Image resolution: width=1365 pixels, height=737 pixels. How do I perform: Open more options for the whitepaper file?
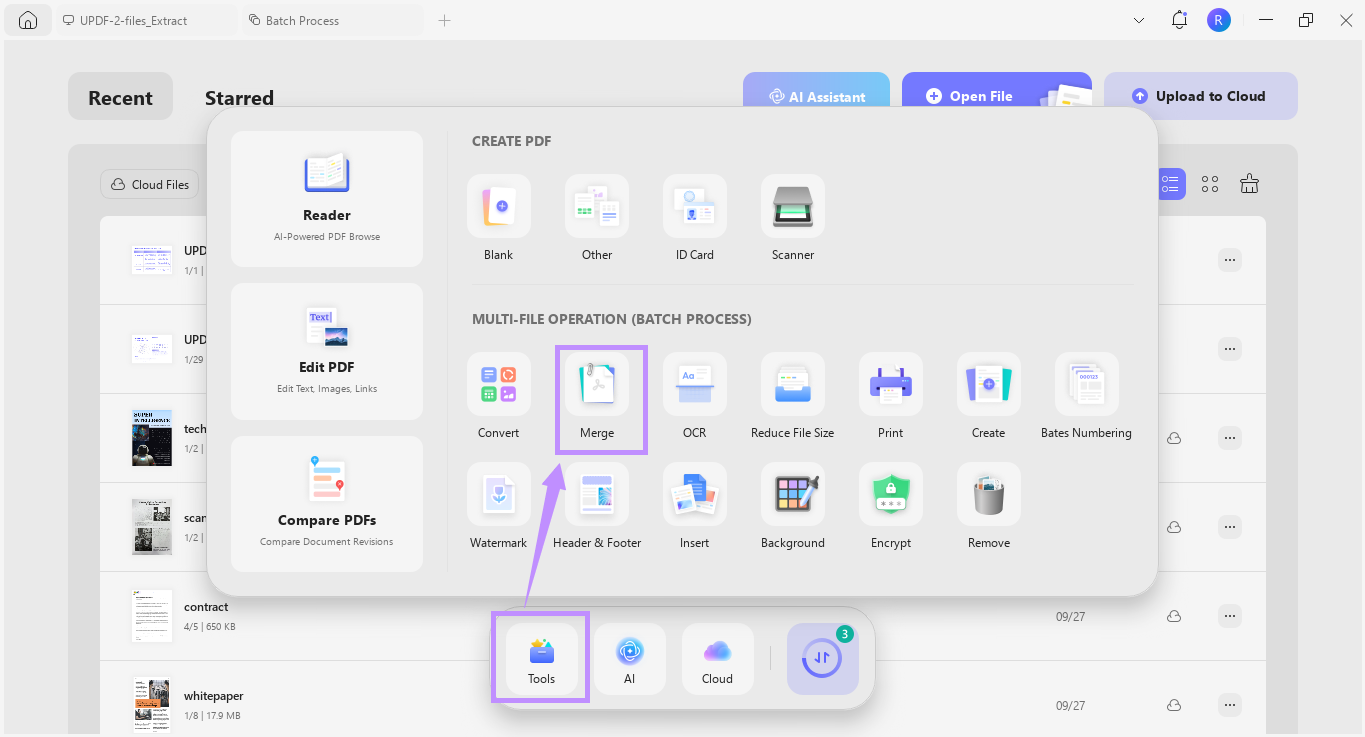1229,704
